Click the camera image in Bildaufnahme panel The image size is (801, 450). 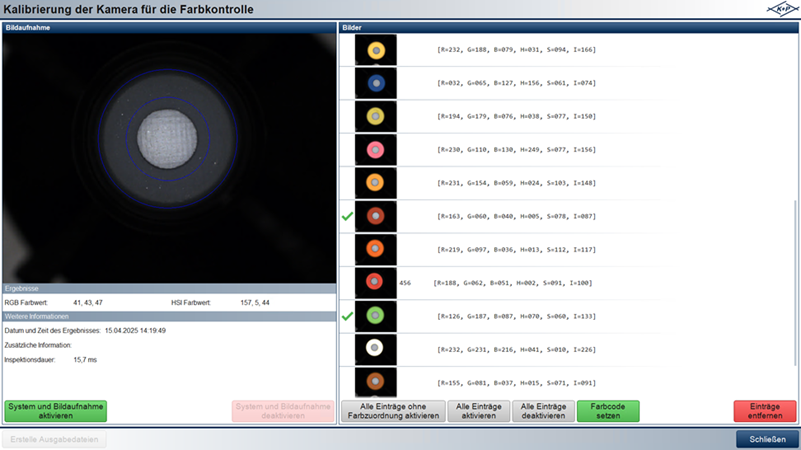[x=169, y=158]
